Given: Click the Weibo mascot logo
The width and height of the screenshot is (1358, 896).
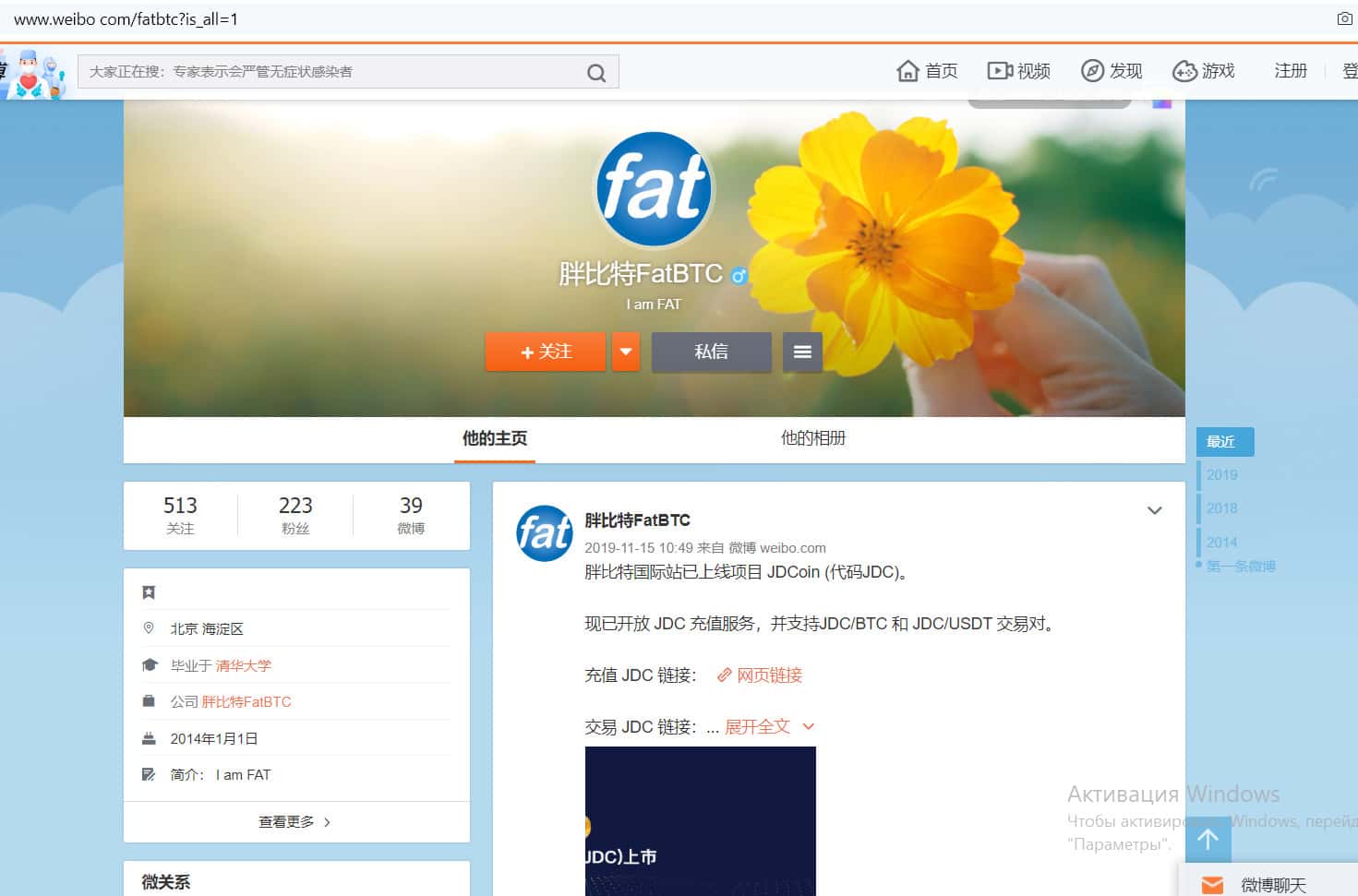Looking at the screenshot, I should (34, 74).
